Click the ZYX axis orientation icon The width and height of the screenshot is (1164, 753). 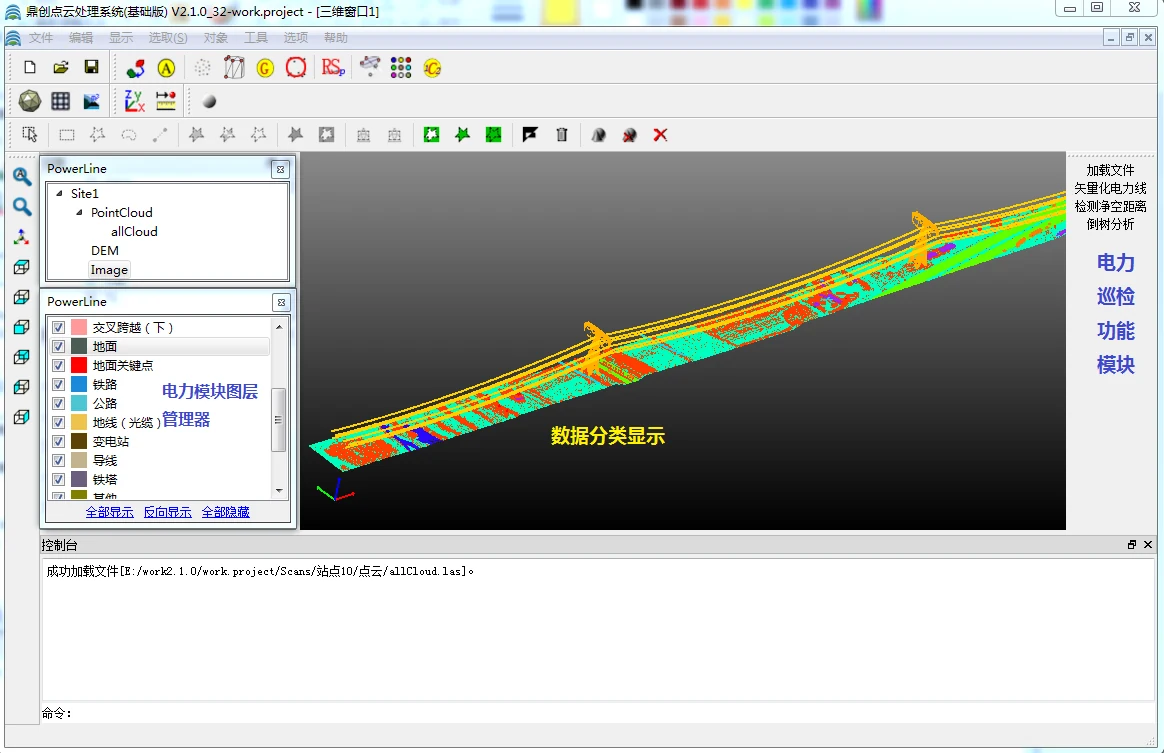pyautogui.click(x=134, y=101)
